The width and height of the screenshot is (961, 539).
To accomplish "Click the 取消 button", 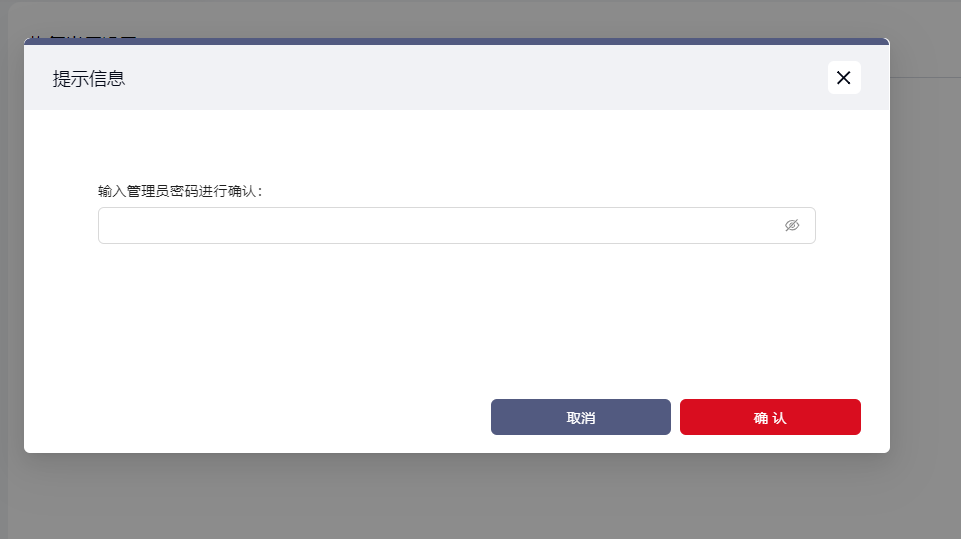I will (x=580, y=417).
